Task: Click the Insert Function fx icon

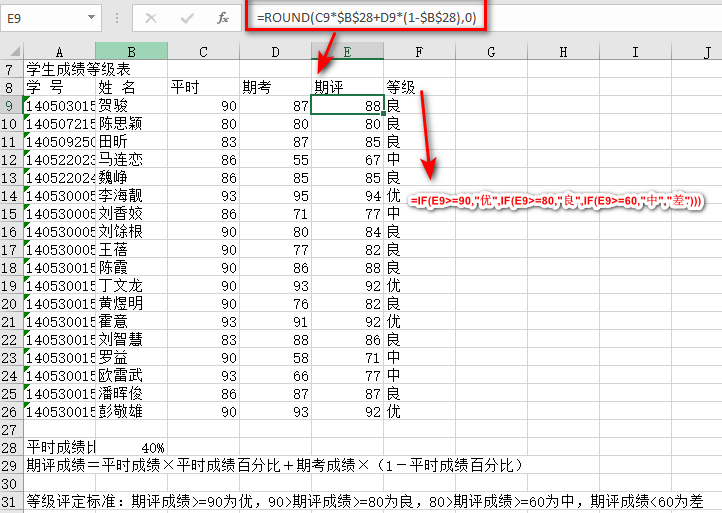Action: point(223,18)
